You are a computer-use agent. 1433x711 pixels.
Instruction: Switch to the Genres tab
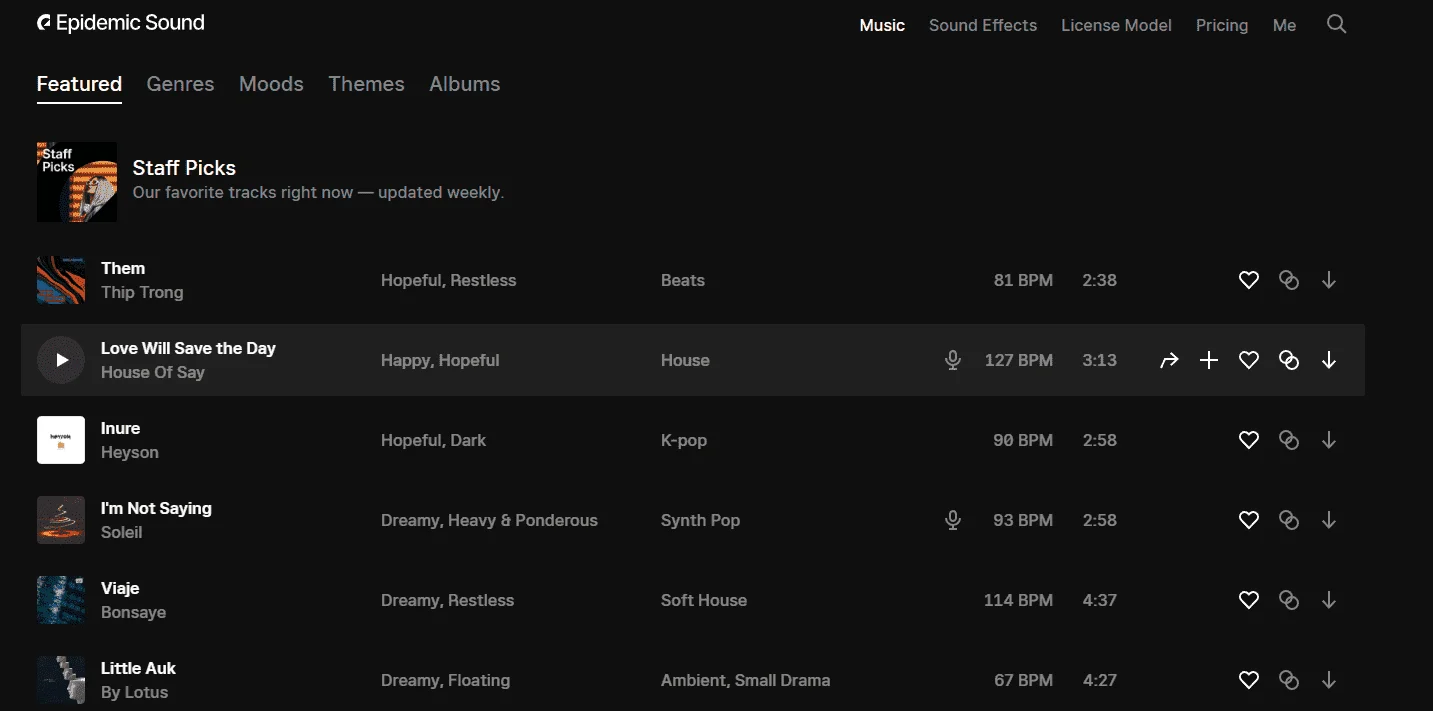pos(180,84)
